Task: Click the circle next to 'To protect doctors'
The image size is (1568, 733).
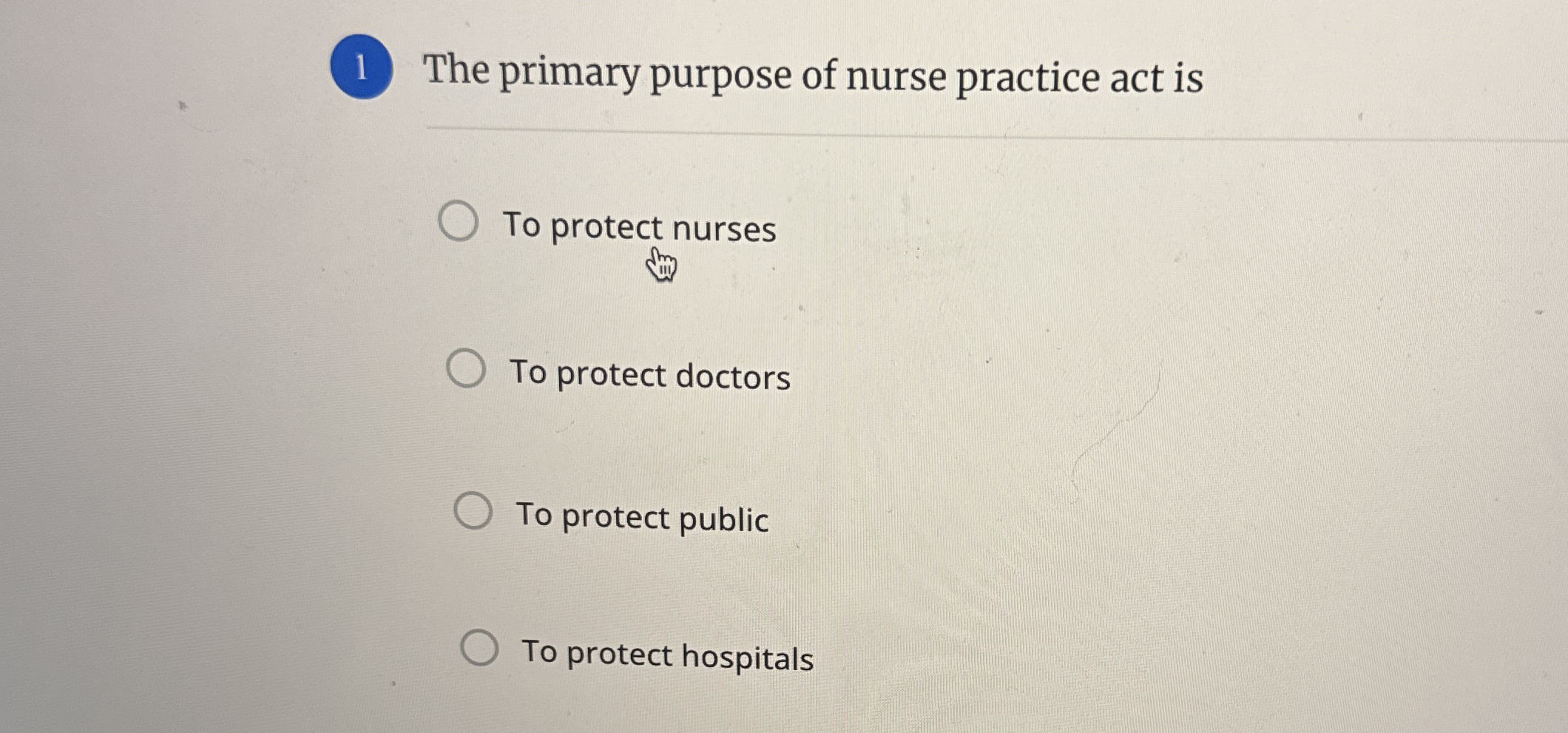Action: pyautogui.click(x=466, y=368)
